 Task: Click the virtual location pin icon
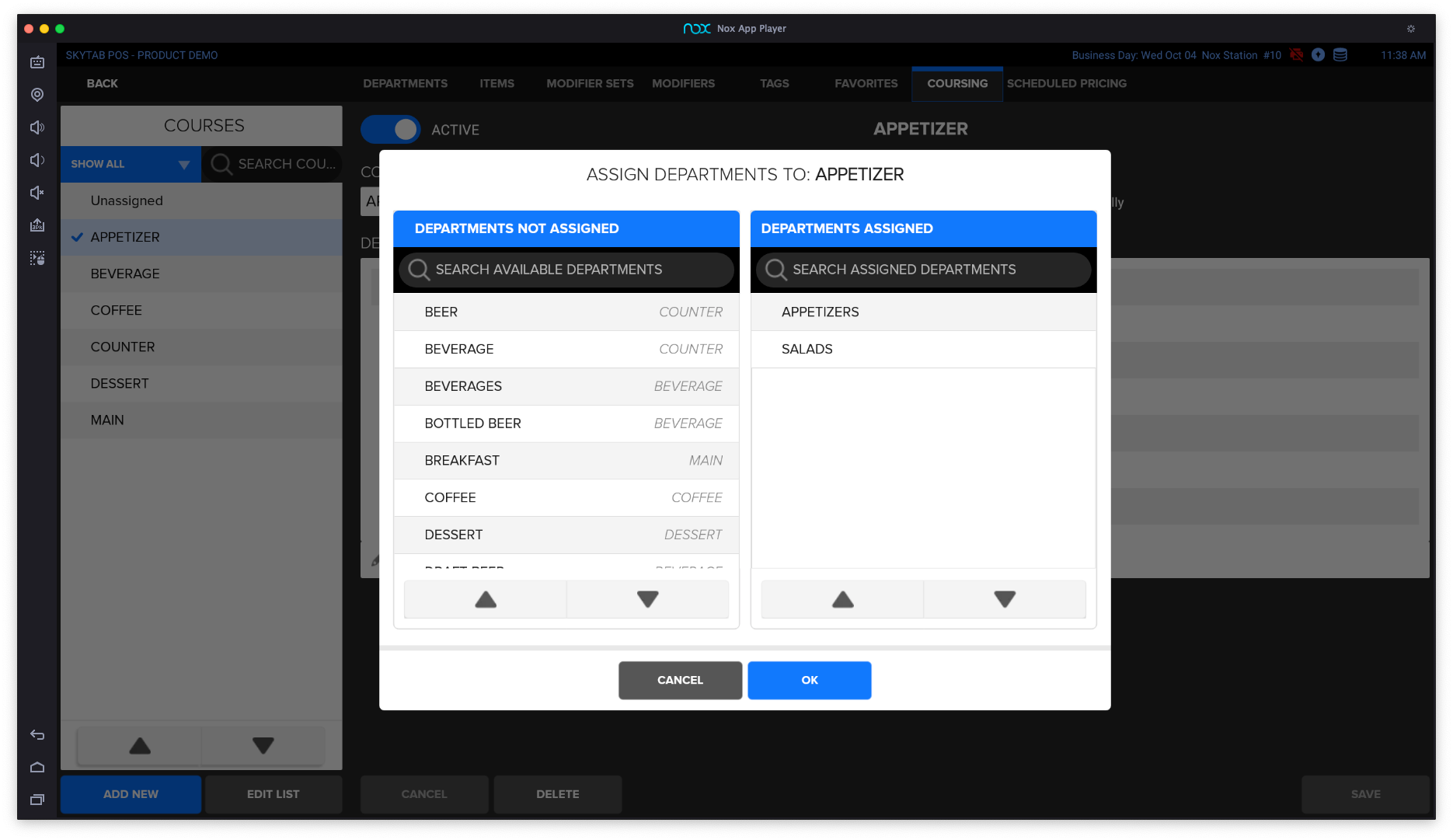click(x=37, y=95)
